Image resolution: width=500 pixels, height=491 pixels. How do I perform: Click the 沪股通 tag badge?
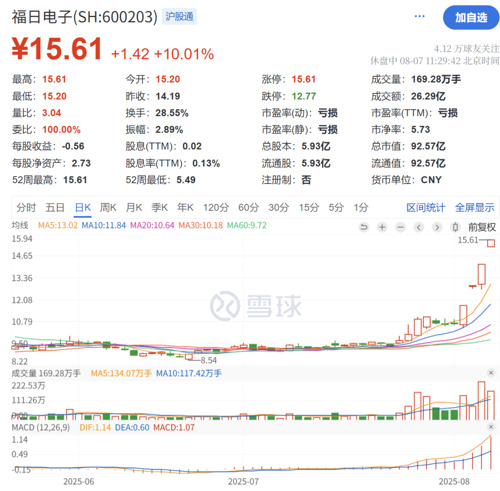pos(179,17)
